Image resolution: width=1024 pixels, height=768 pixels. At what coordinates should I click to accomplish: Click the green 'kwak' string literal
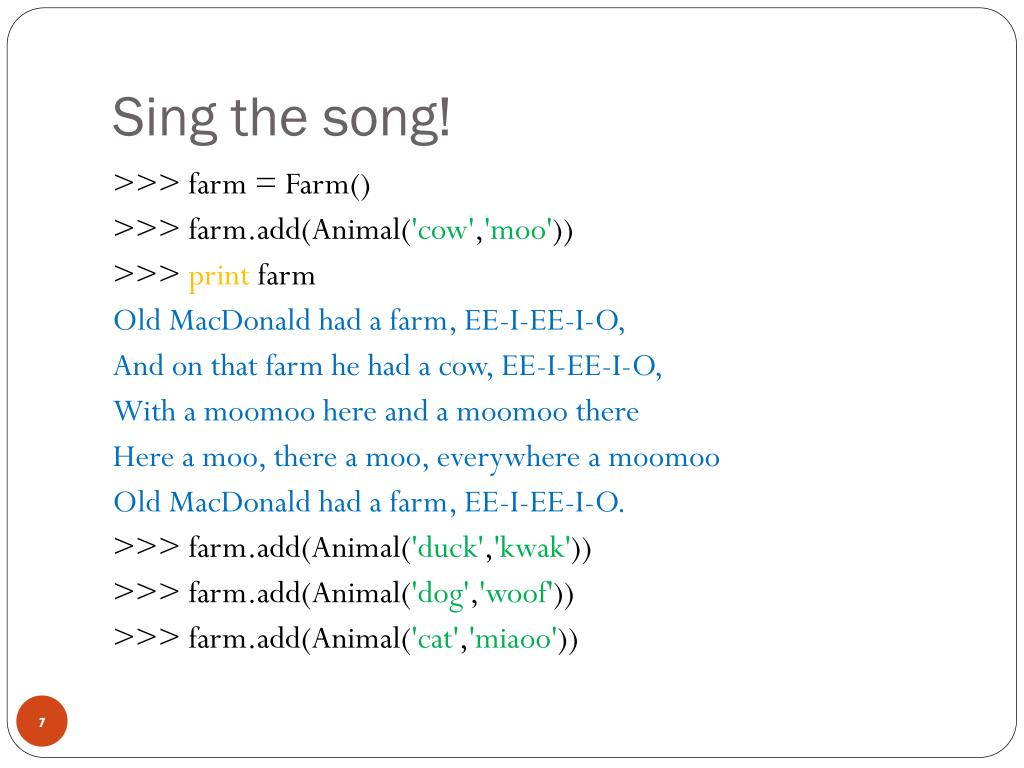534,547
